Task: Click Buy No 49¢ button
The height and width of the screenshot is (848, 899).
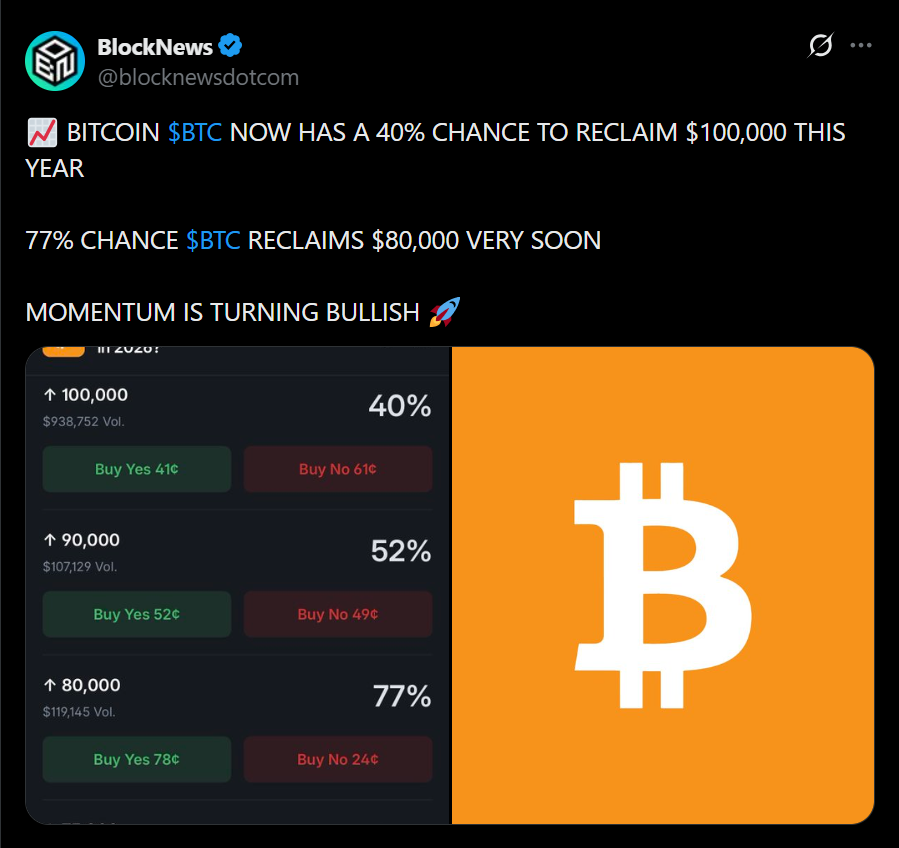Action: coord(338,614)
